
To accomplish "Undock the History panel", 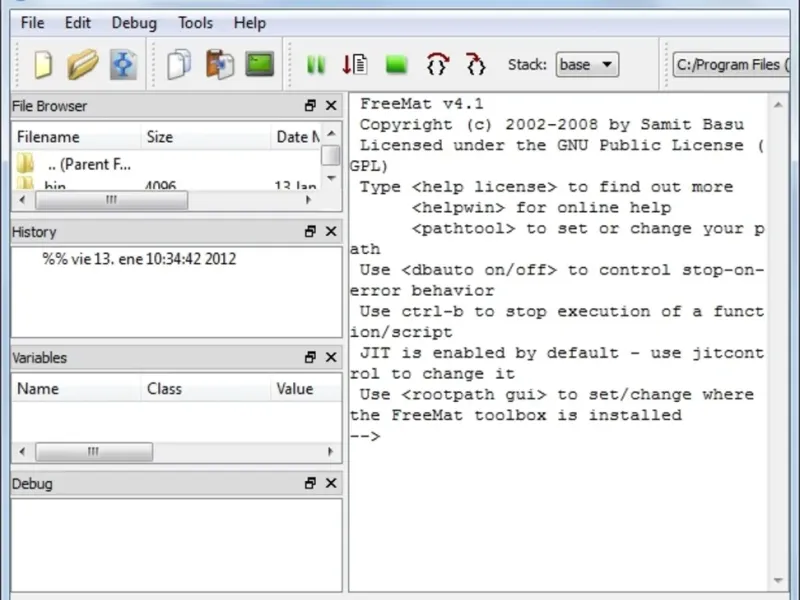I will 310,232.
